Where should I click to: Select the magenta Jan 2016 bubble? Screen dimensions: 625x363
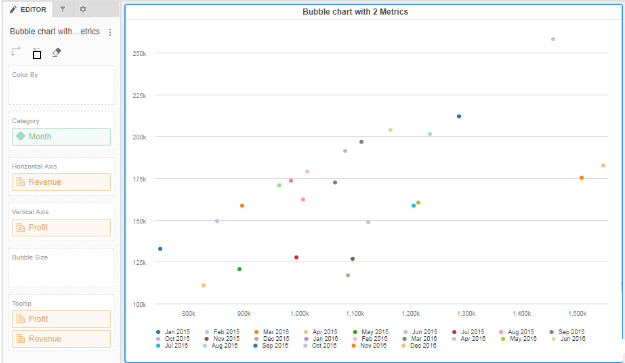click(x=291, y=181)
